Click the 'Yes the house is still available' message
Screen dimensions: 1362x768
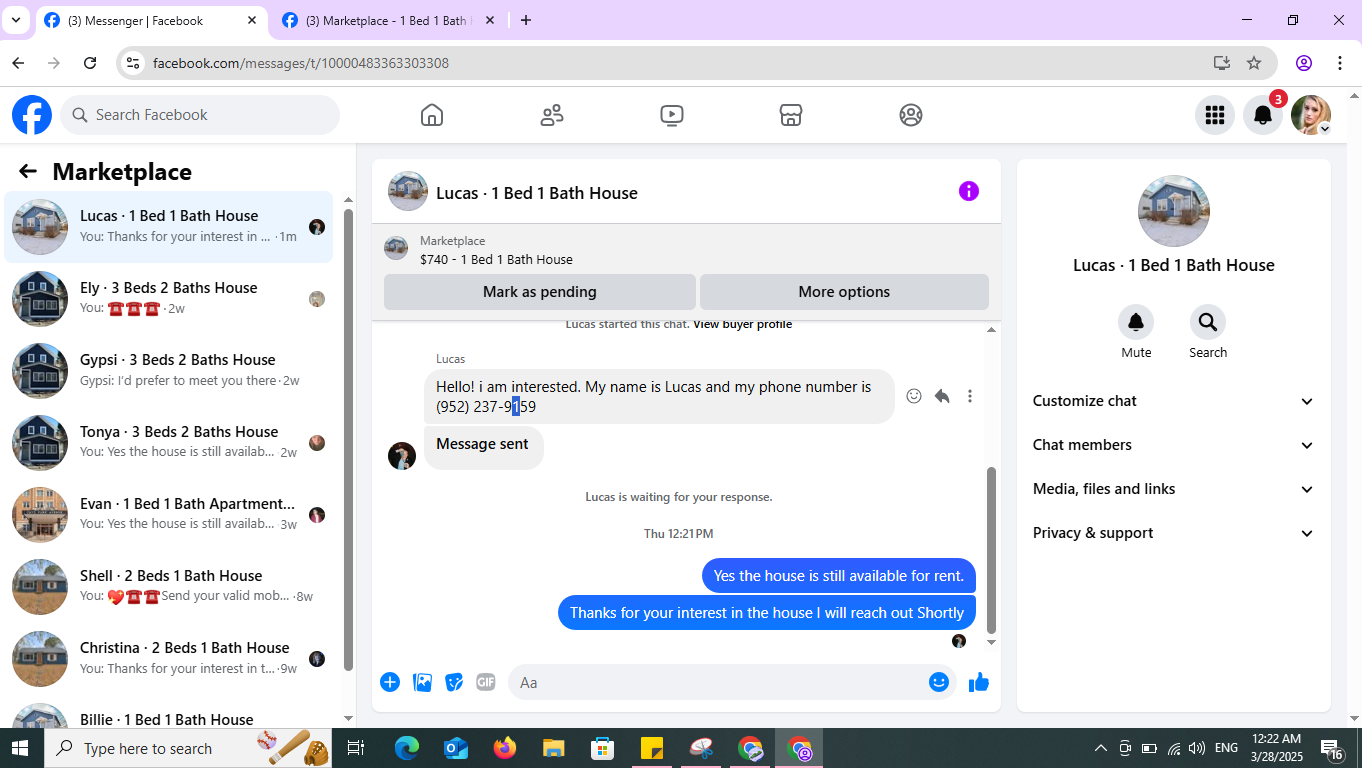pos(838,576)
